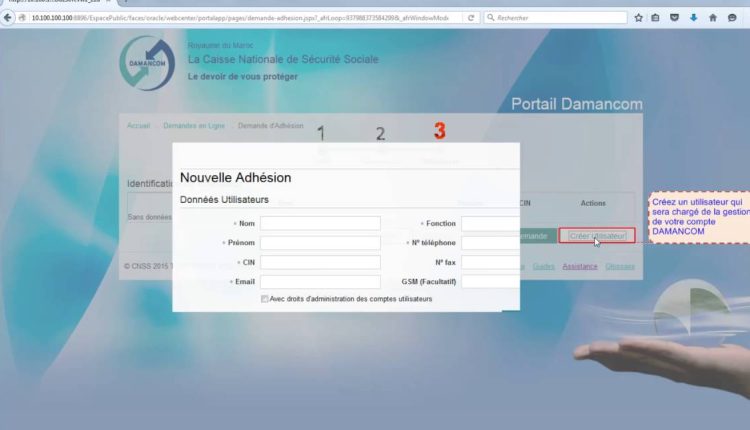
Task: Click the Email input field
Action: tap(320, 282)
